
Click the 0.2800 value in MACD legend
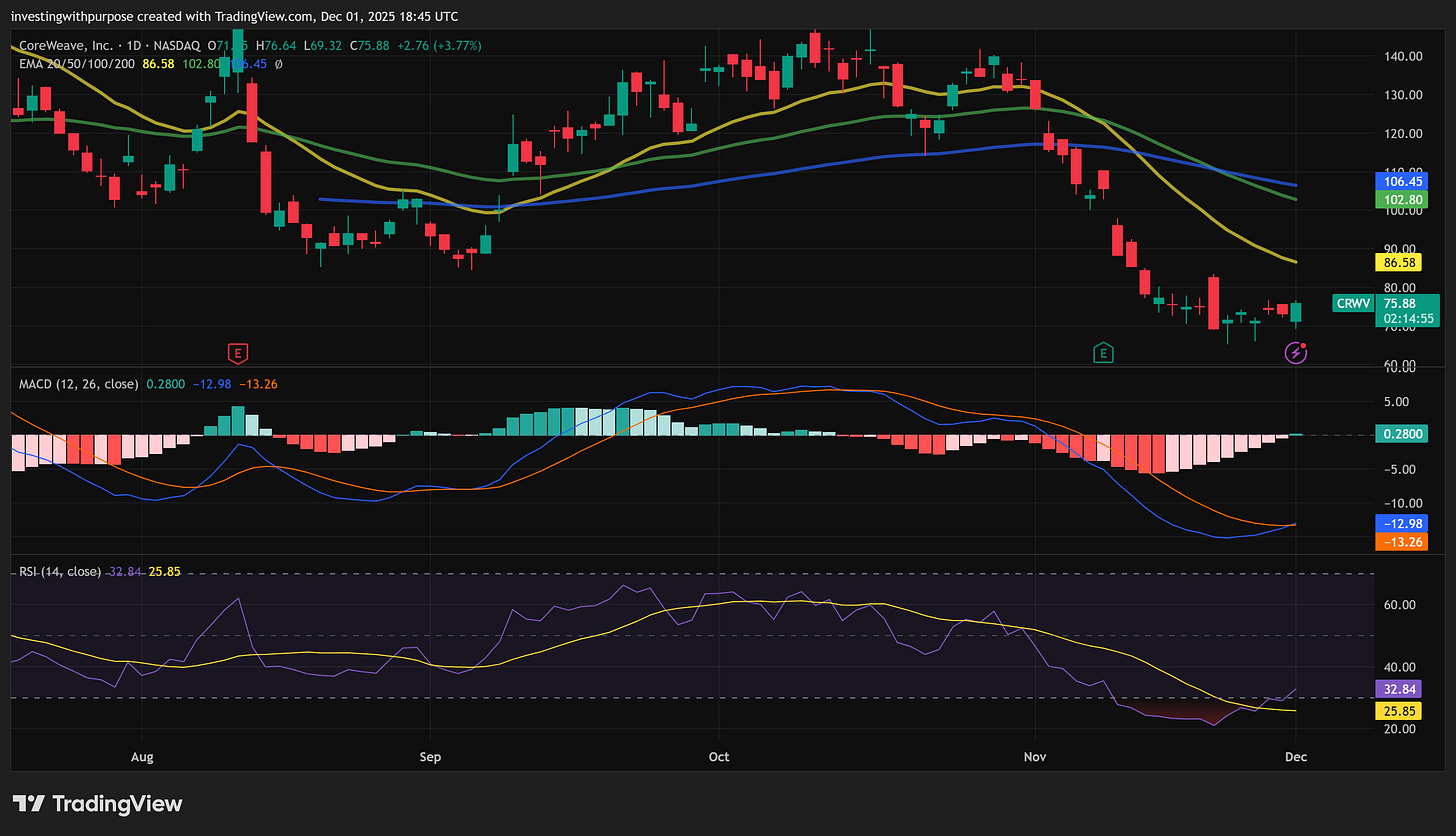[166, 383]
